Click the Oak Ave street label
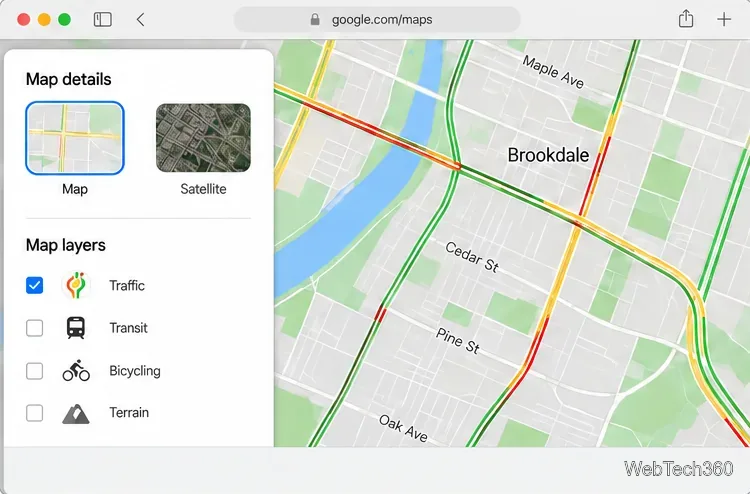The image size is (750, 494). 403,428
